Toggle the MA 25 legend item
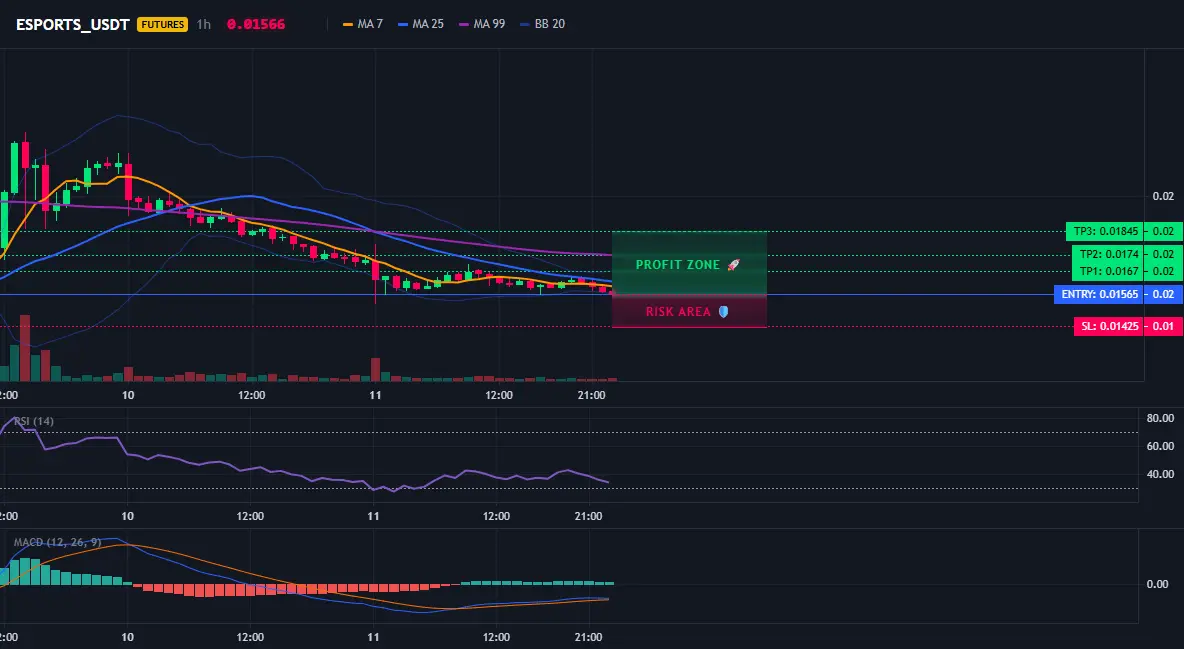Viewport: 1184px width, 649px height. 421,24
